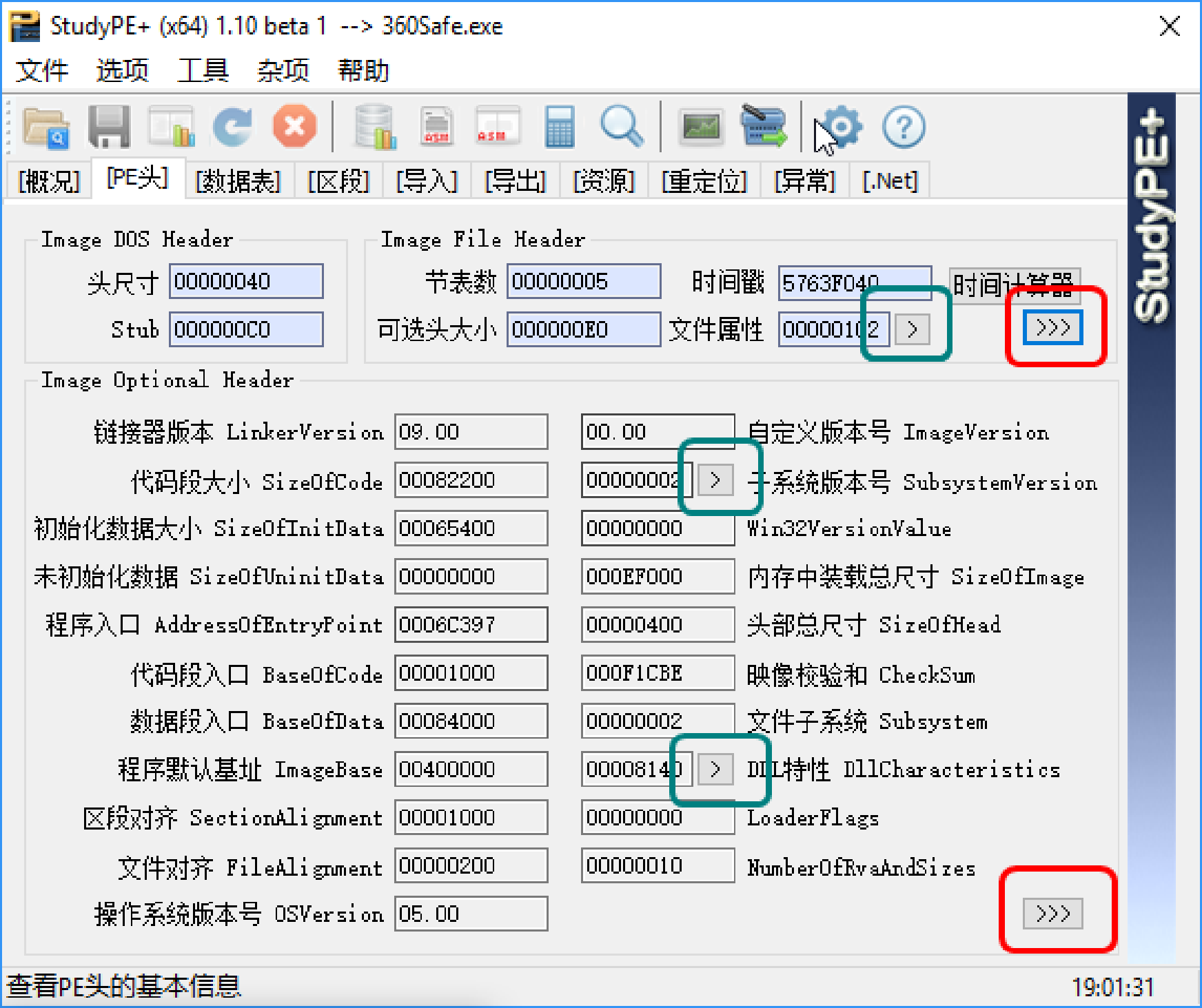Click the FileAlignment field 00000200
The height and width of the screenshot is (1008, 1202).
click(x=471, y=865)
